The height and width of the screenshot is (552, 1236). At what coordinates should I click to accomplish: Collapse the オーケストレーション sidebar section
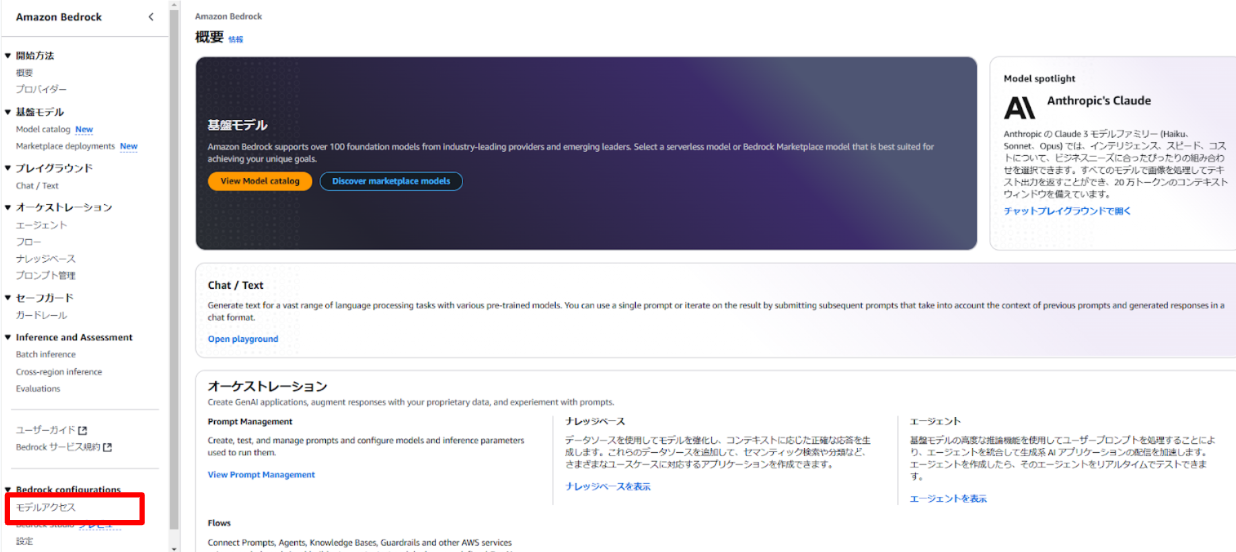(8, 207)
